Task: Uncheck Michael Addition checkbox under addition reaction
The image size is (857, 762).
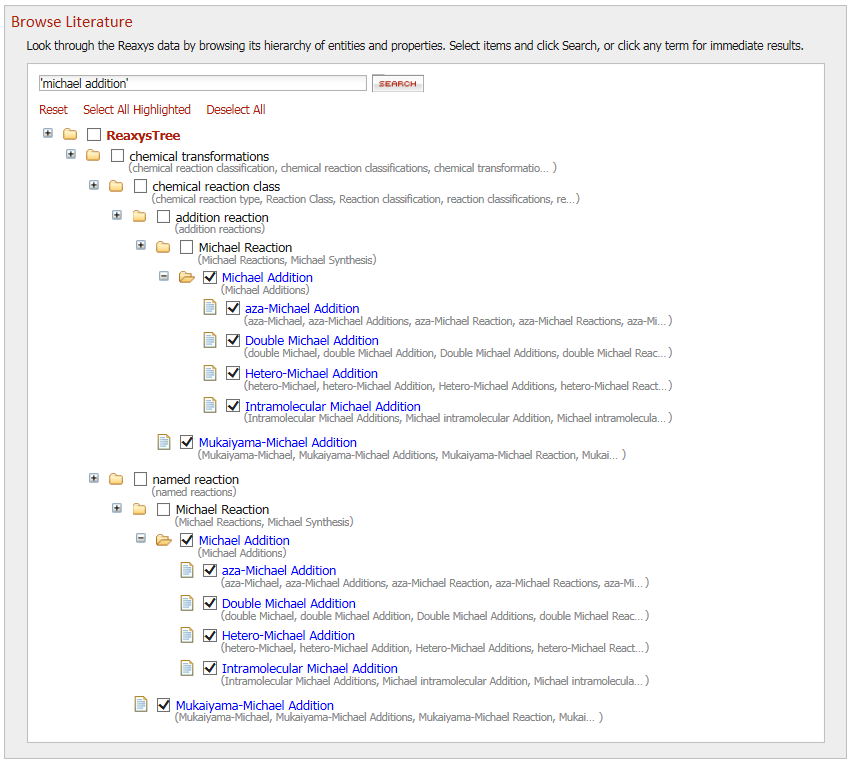Action: (210, 277)
